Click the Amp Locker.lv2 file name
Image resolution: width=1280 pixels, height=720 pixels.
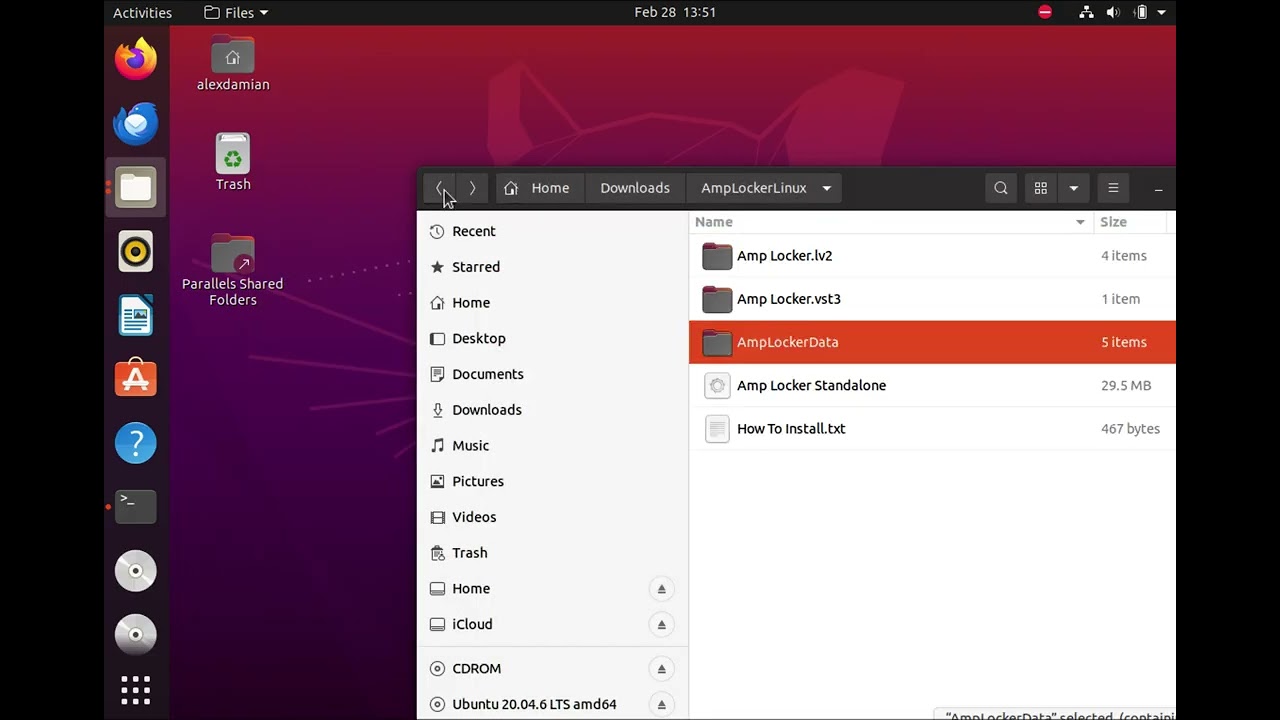785,256
